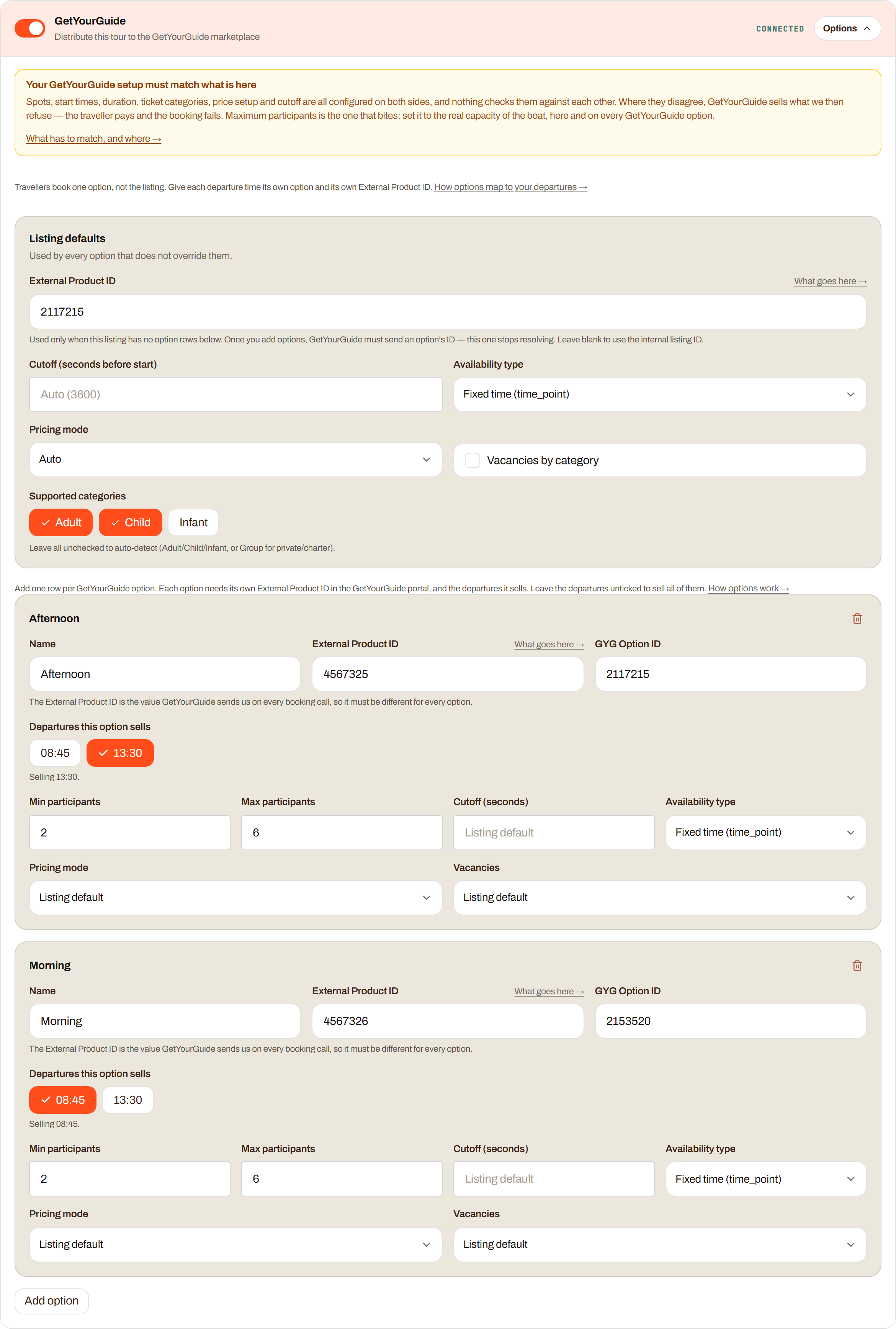896x1329 pixels.
Task: Click 'Selling 13:30.' text under Afternoon
Action: (54, 777)
